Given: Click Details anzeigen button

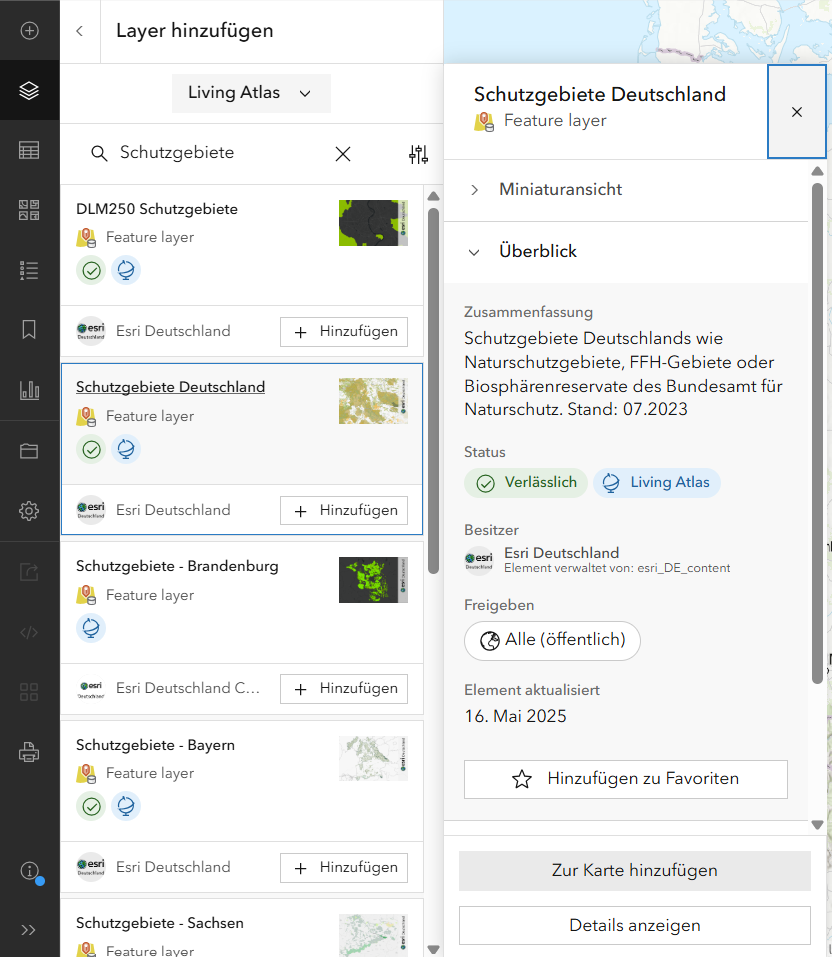Looking at the screenshot, I should [x=635, y=926].
